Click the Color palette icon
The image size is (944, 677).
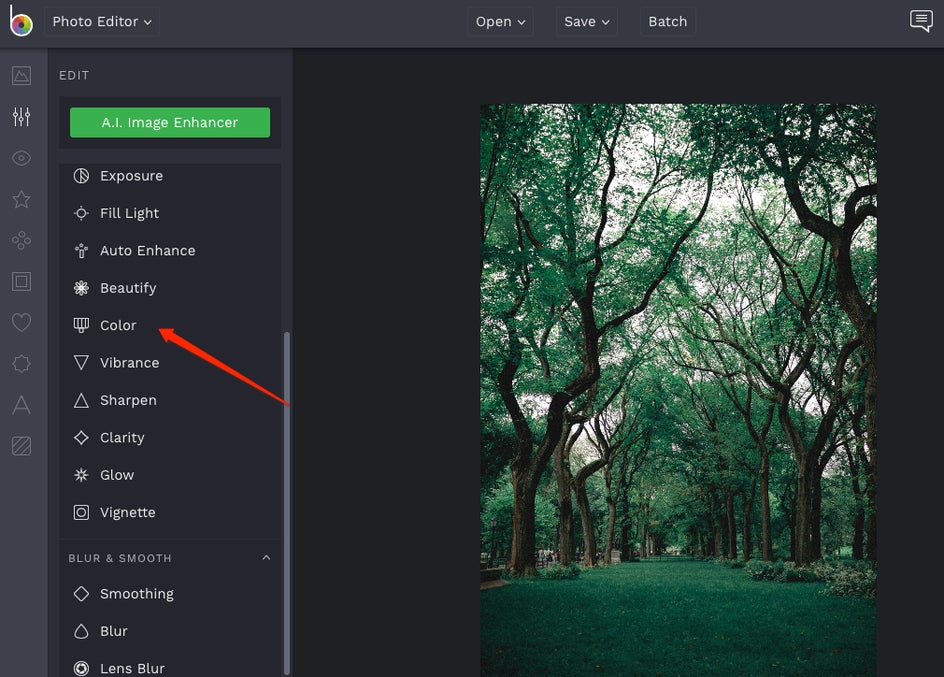click(x=81, y=326)
